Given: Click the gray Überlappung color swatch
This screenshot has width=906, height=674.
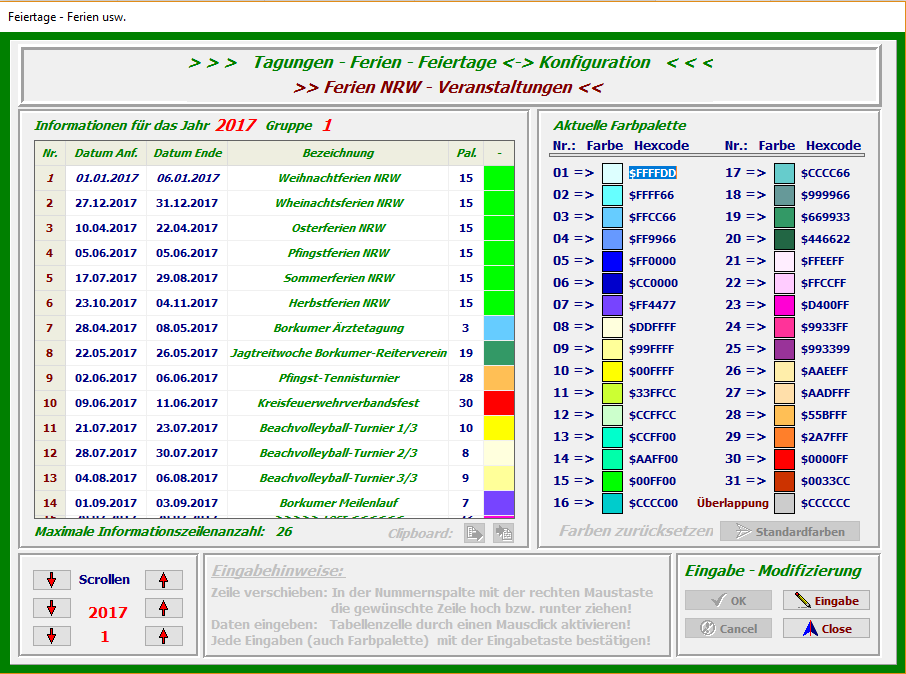Looking at the screenshot, I should pyautogui.click(x=784, y=503).
